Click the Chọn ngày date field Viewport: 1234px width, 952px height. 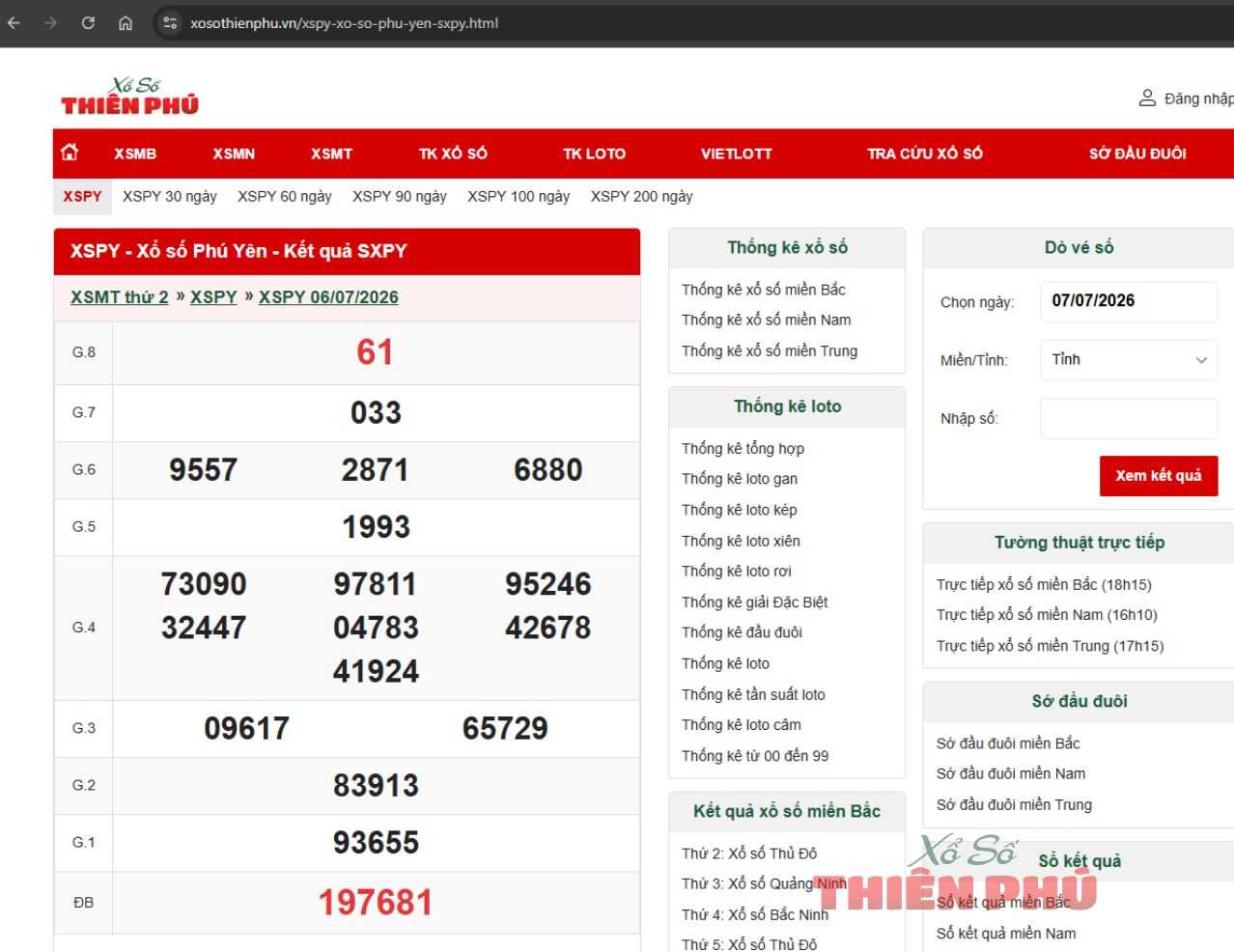[x=1129, y=301]
